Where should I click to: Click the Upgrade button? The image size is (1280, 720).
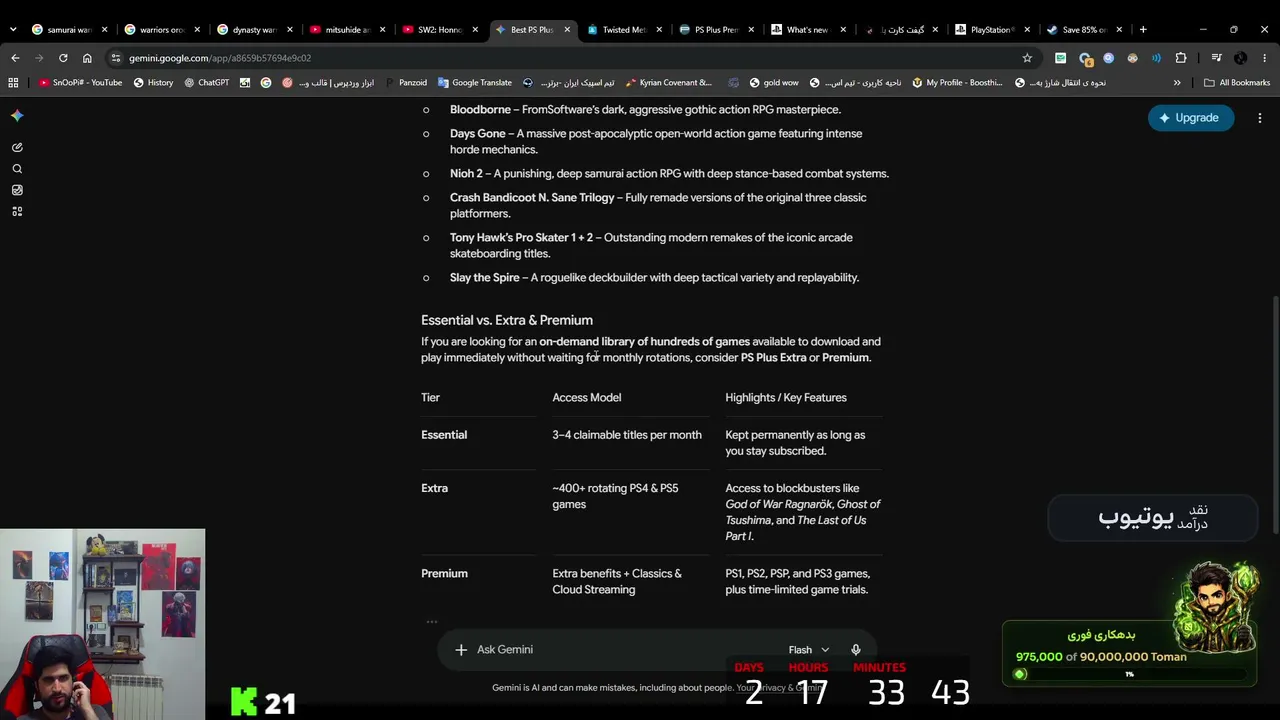[1190, 118]
